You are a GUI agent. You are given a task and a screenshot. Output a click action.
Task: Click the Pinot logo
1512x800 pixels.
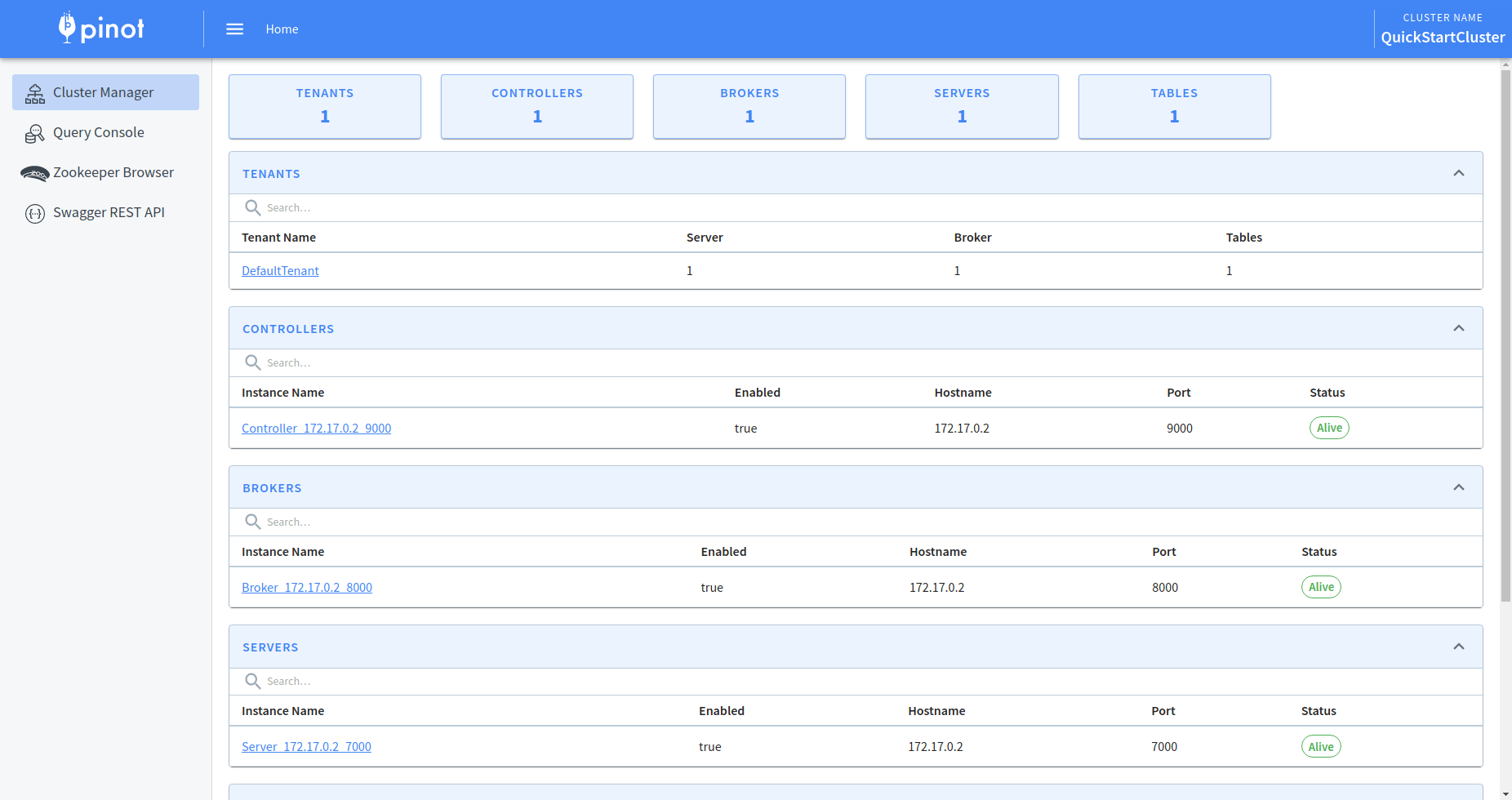point(101,28)
